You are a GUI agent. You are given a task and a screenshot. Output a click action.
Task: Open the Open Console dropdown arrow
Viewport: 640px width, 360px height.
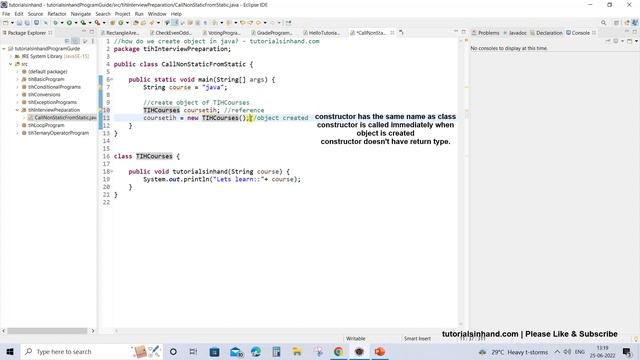(636, 41)
